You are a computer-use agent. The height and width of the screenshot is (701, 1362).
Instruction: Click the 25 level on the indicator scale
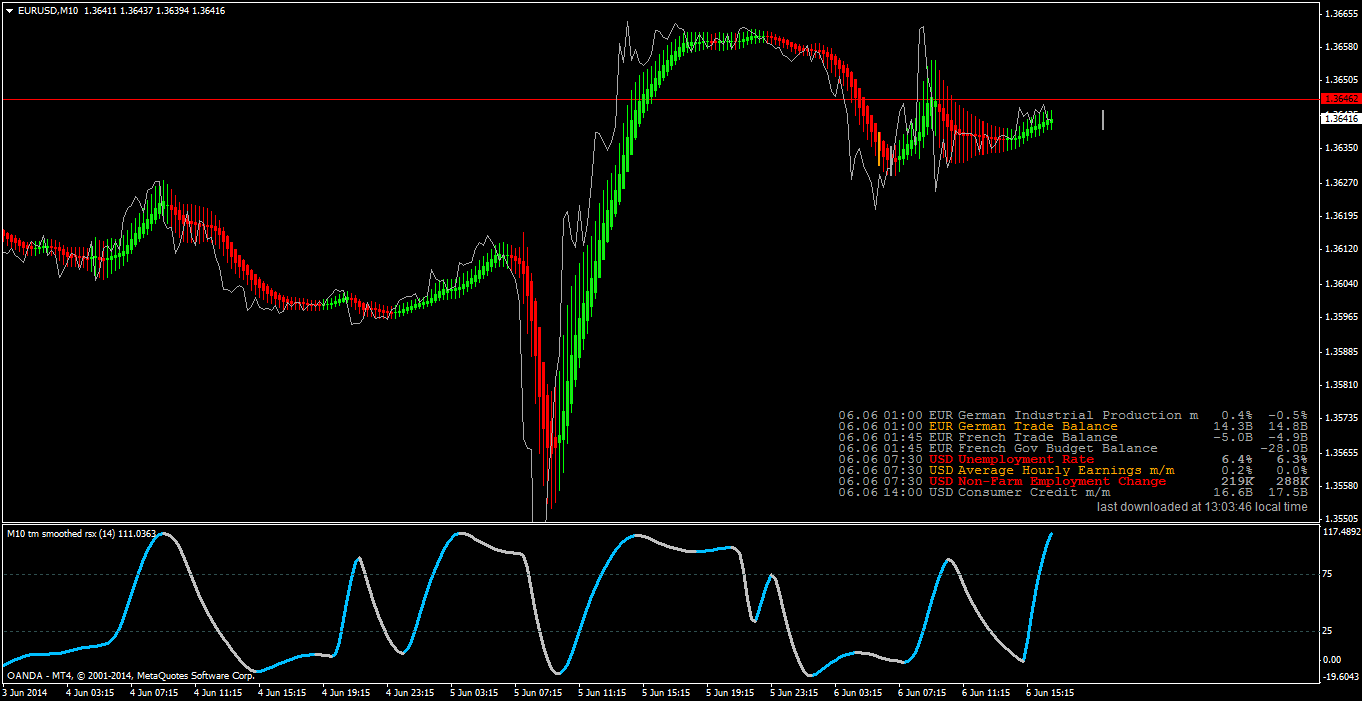tap(1327, 631)
